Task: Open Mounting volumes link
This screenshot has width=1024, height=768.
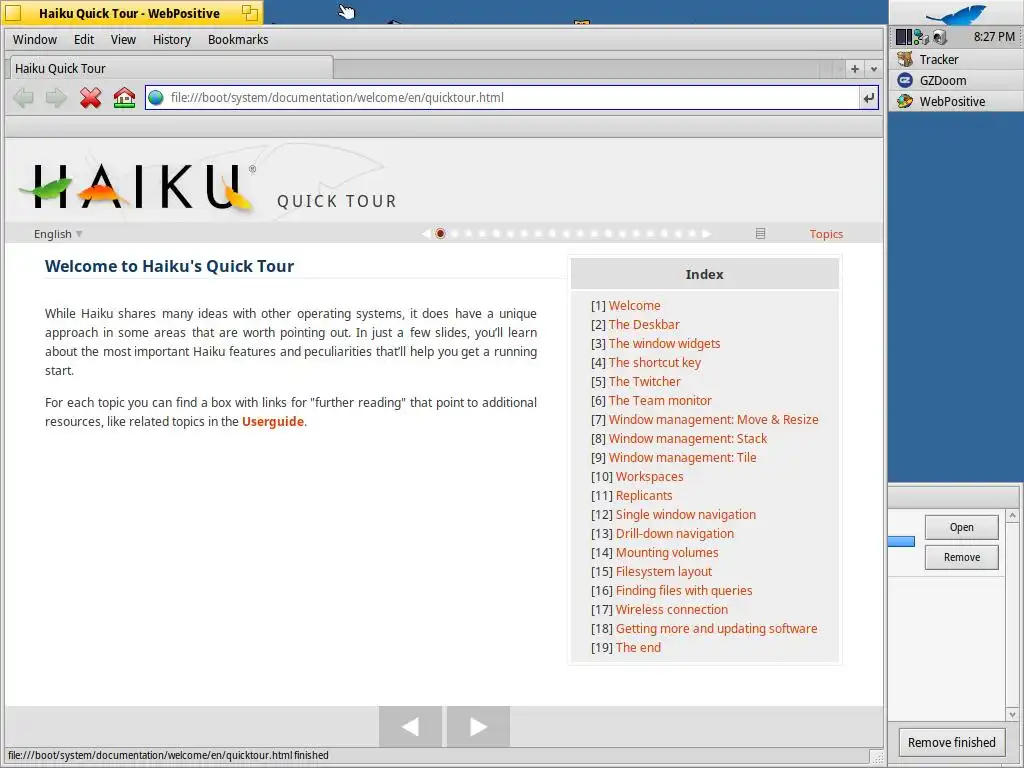Action: point(667,552)
